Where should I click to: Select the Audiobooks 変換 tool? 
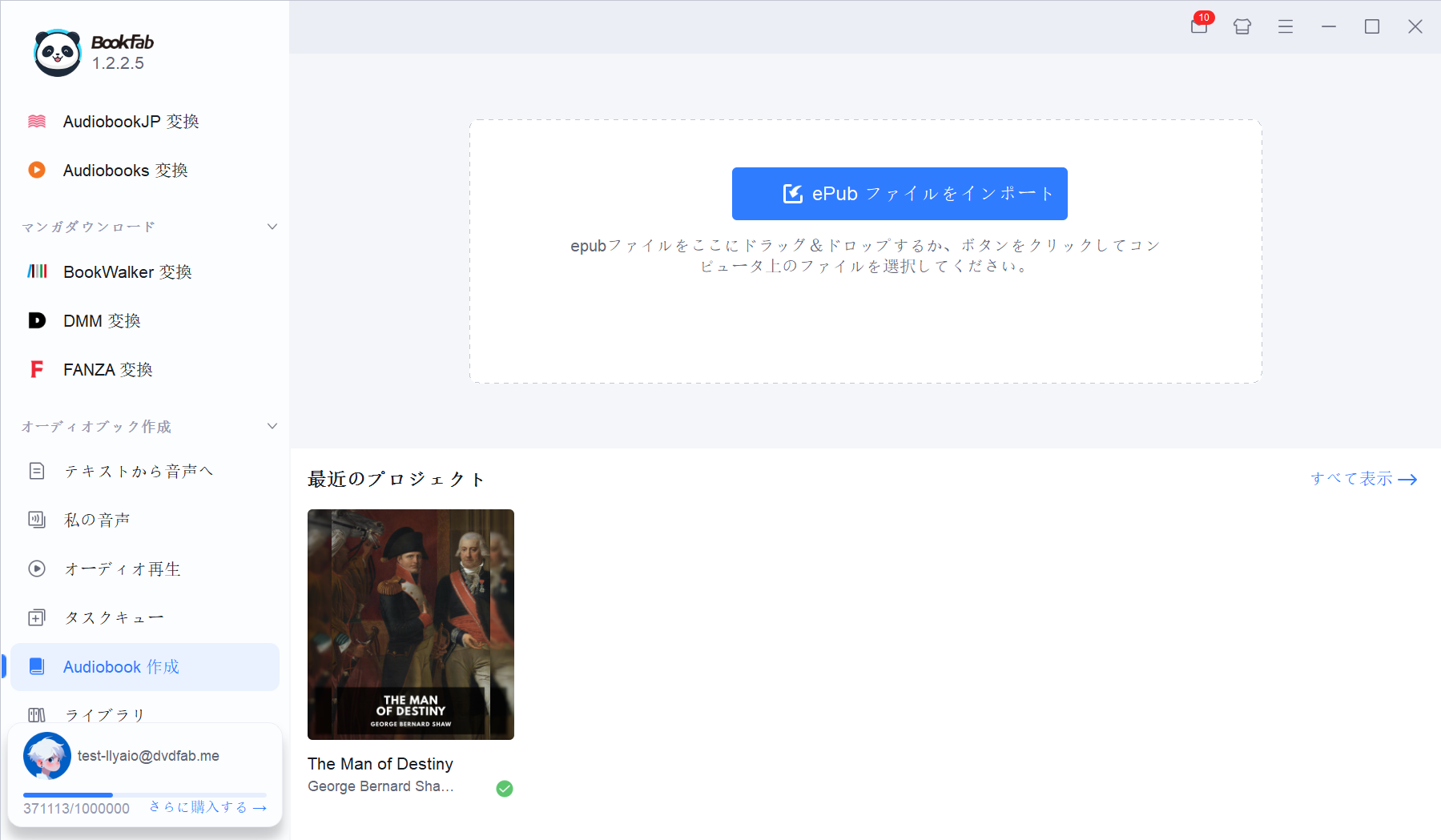126,170
